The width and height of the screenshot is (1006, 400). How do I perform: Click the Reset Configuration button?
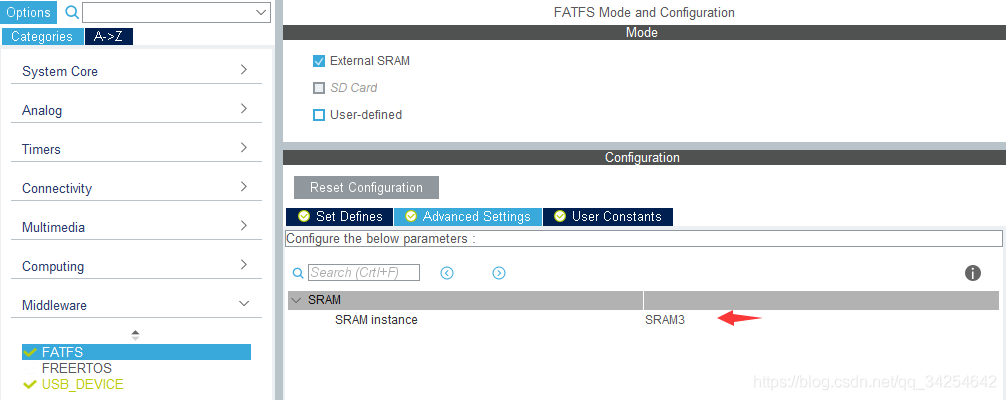366,187
